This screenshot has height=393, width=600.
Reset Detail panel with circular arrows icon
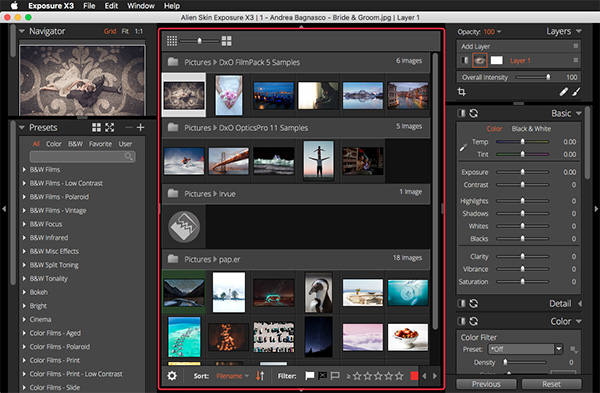[x=474, y=303]
